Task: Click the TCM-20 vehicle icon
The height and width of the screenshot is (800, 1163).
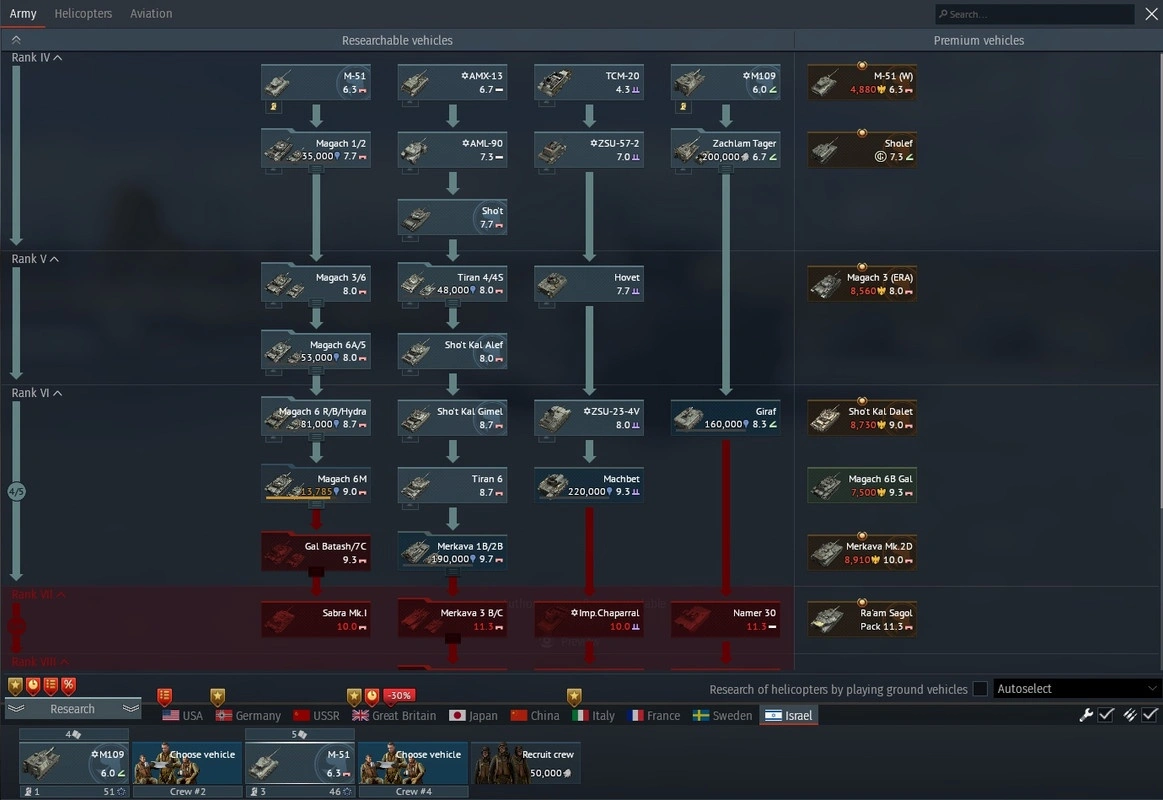Action: (x=589, y=82)
